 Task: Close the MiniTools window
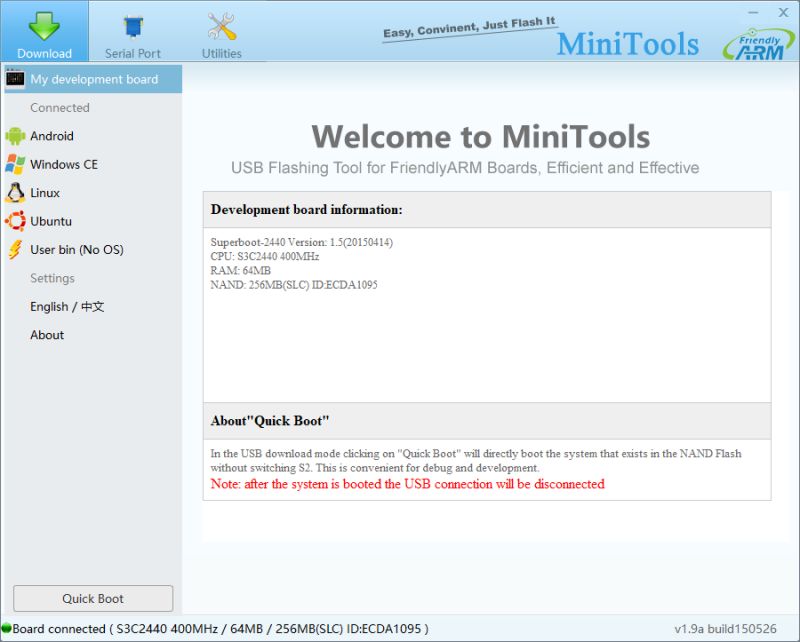783,12
